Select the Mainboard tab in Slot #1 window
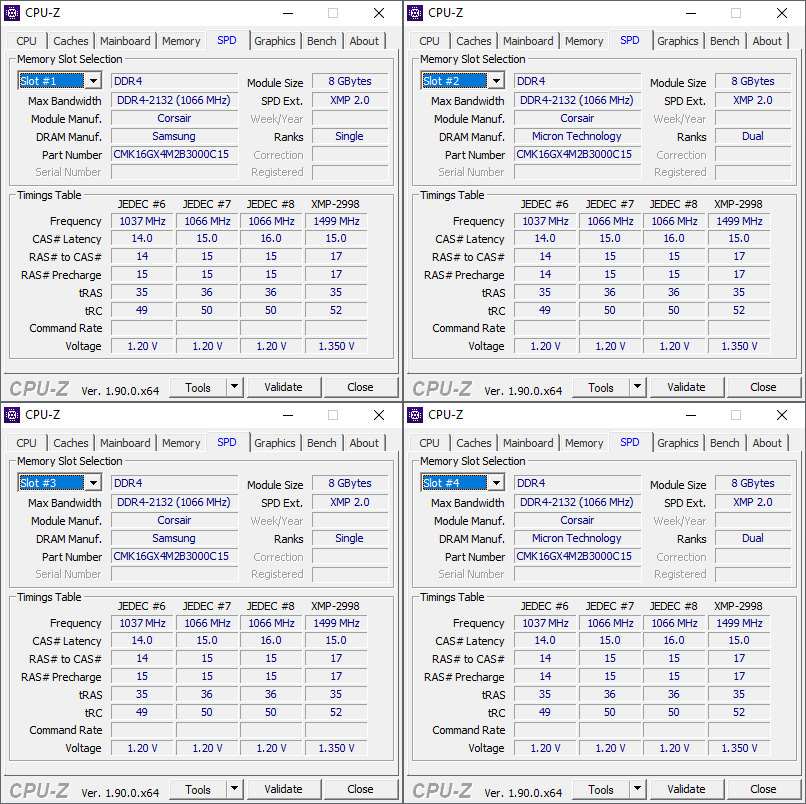Screen dimensions: 806x804 125,41
